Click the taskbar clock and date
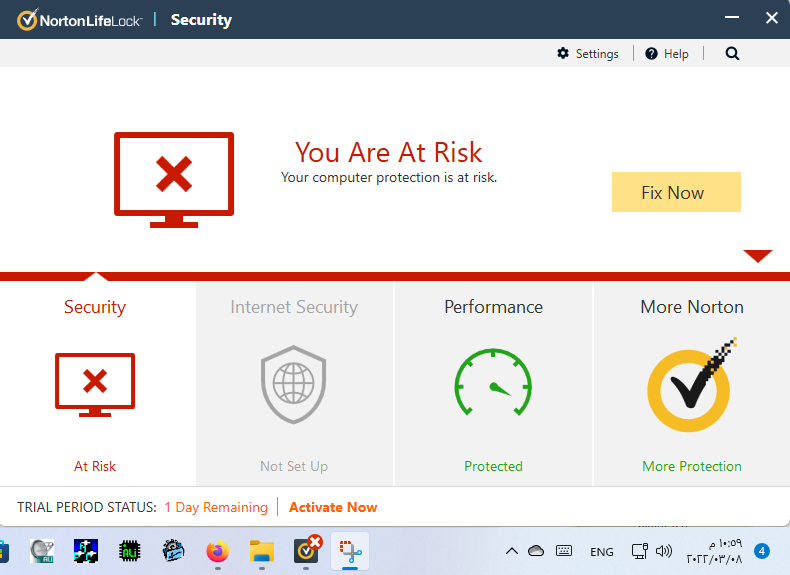The height and width of the screenshot is (575, 790). point(714,551)
